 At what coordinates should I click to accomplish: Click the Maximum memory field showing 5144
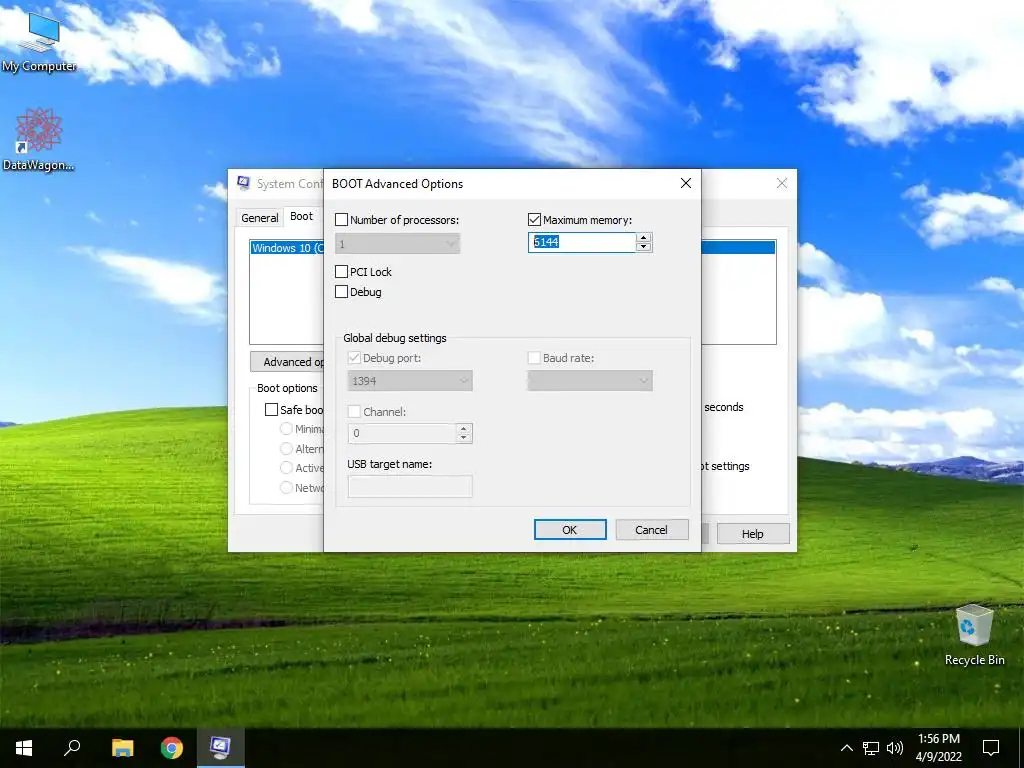click(x=582, y=242)
